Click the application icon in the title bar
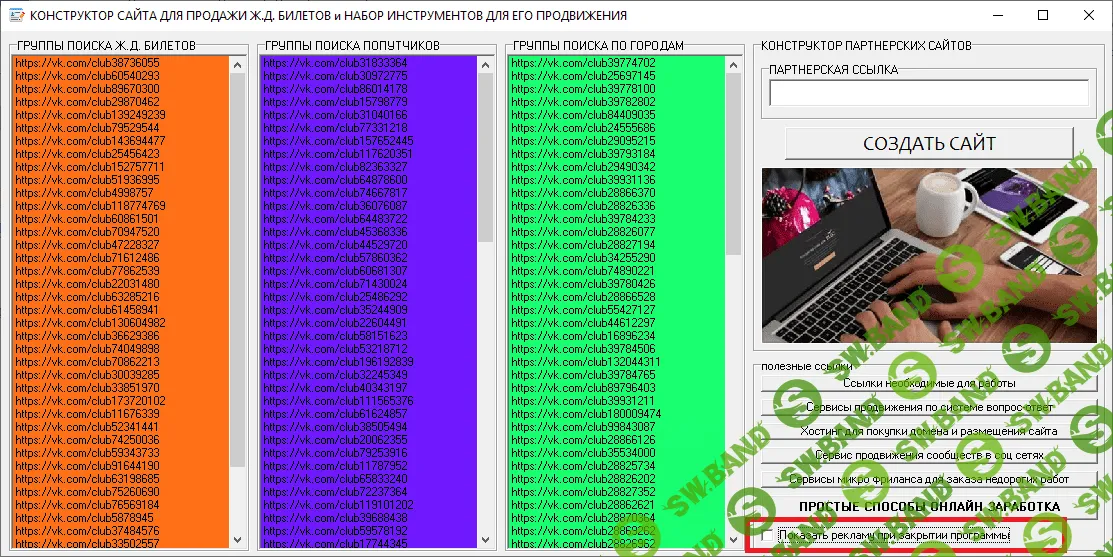Viewport: 1113px width, 557px height. coord(14,16)
